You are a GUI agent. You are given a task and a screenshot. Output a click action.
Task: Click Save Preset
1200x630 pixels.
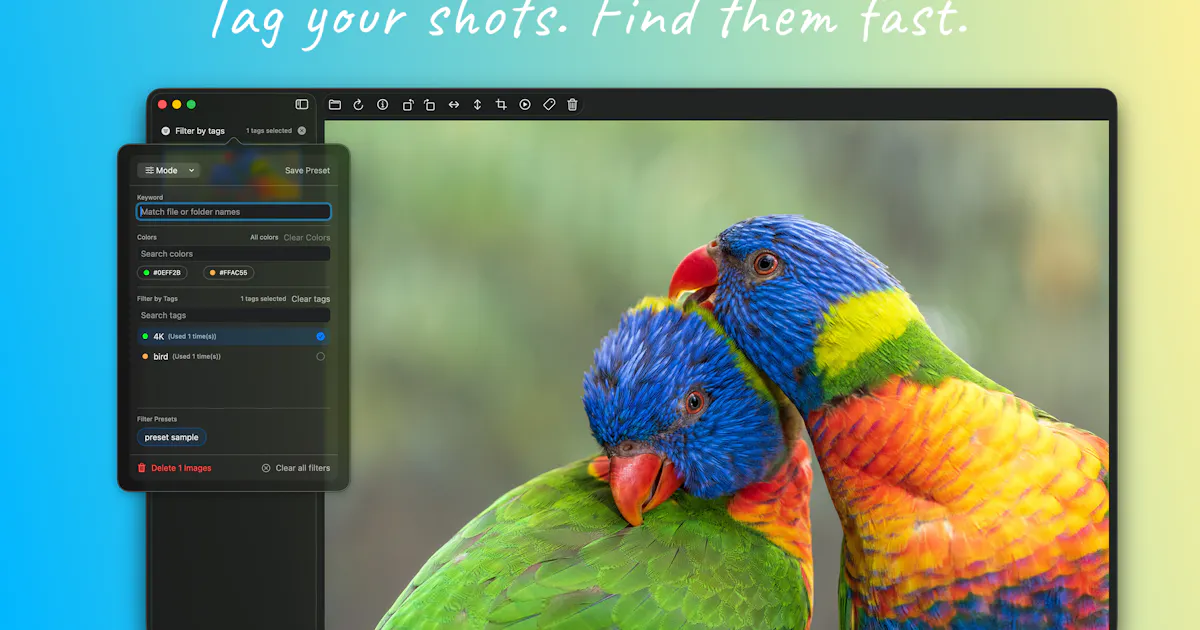coord(307,170)
